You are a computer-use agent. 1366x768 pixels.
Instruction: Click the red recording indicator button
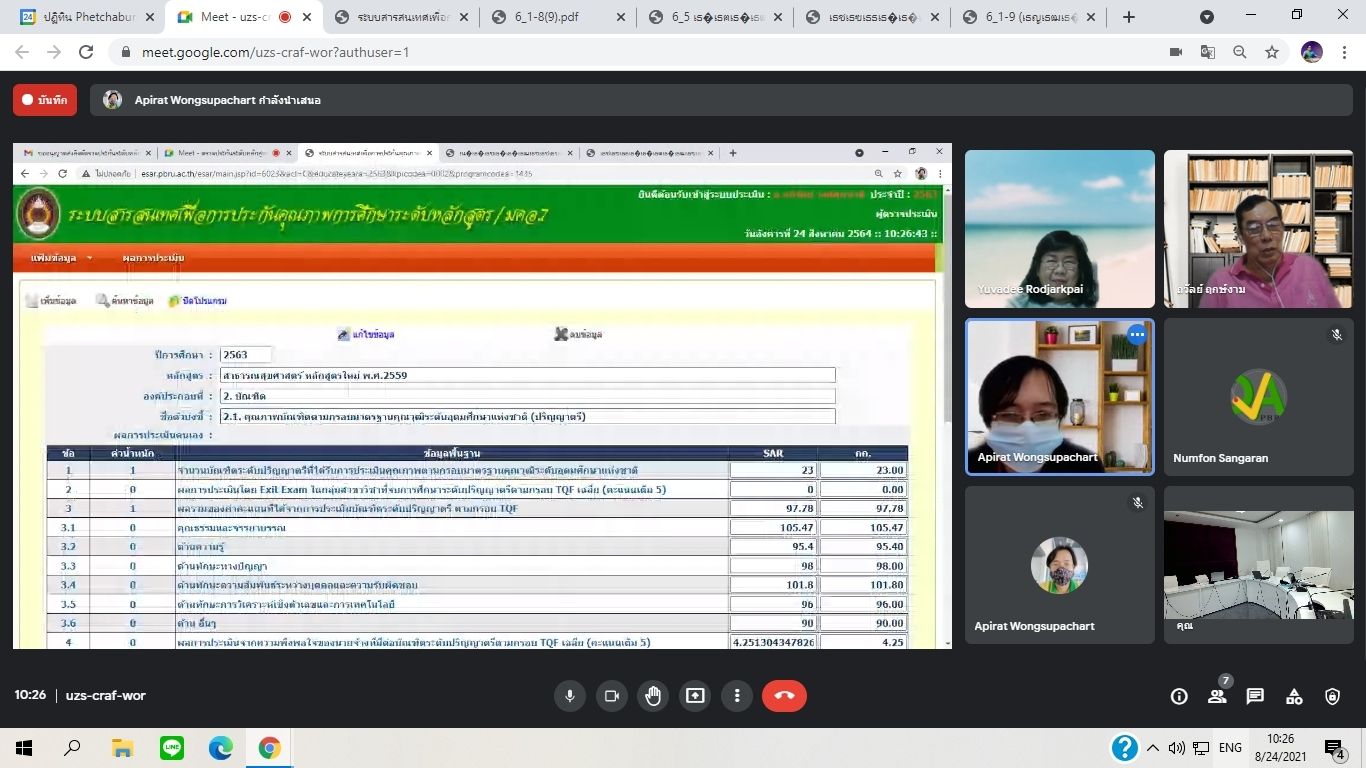coord(45,100)
